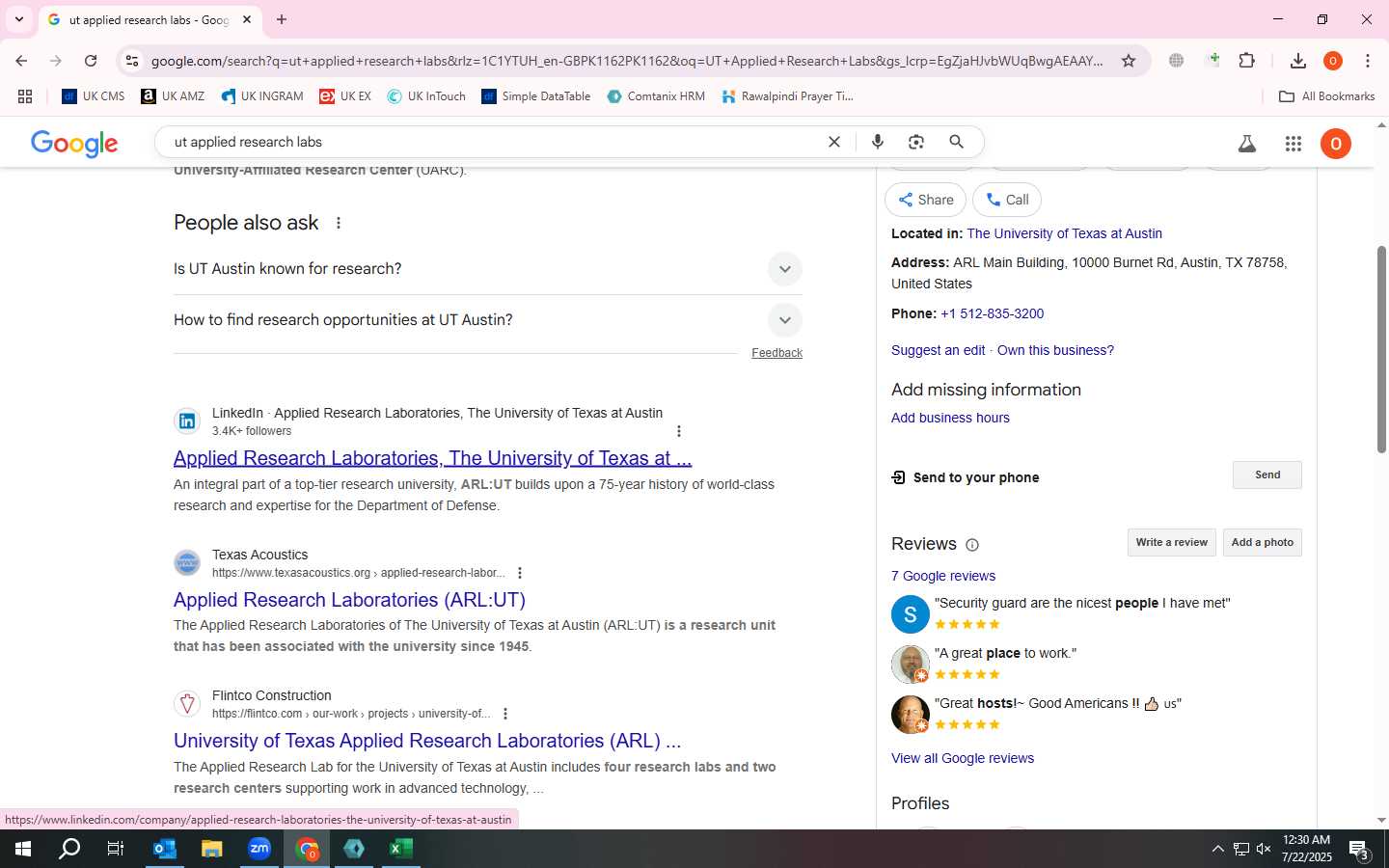Bookmark this page with the star icon
This screenshot has height=868, width=1389.
(1129, 61)
